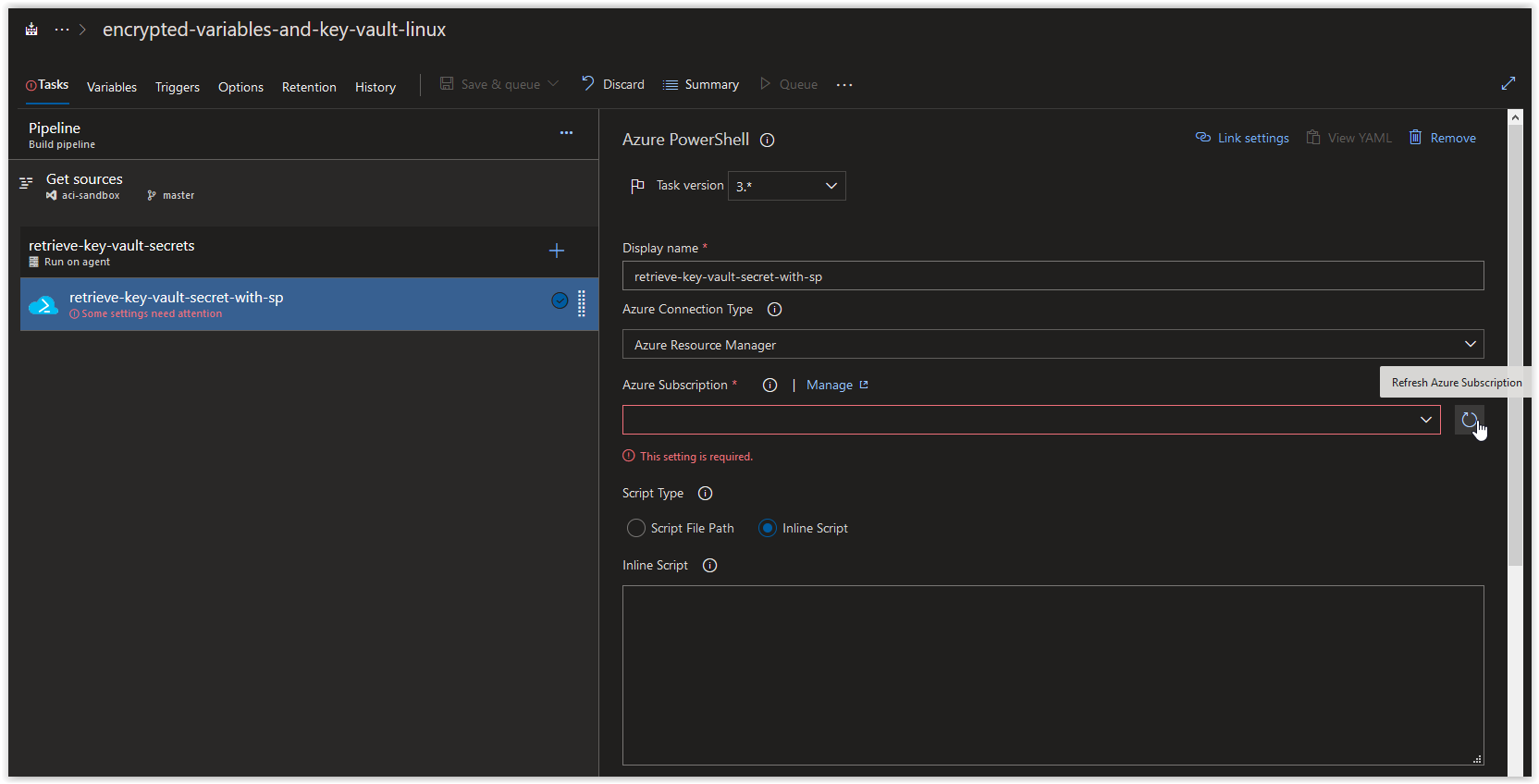1539x784 pixels.
Task: Expand the Save & queue dropdown chevron
Action: [x=553, y=84]
